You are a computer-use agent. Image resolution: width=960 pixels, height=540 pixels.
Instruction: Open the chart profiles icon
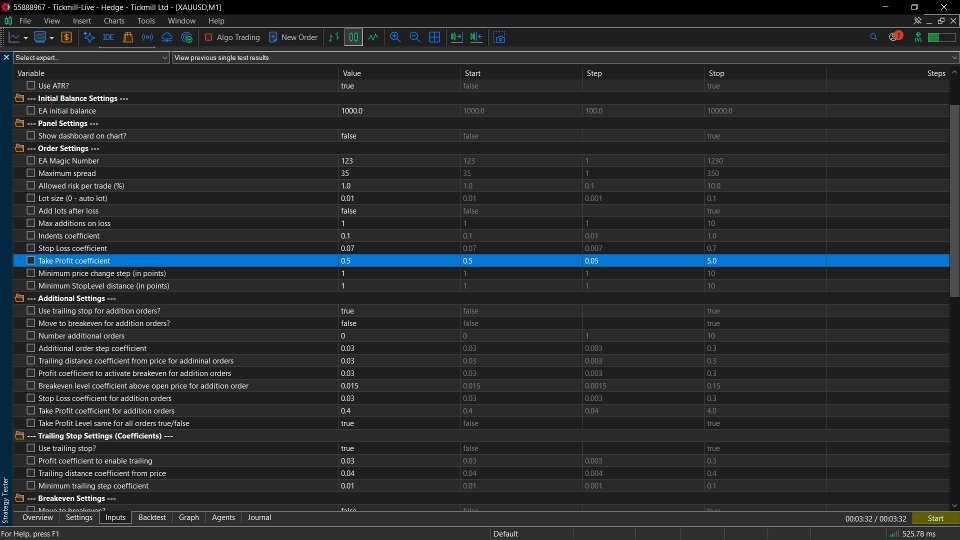tap(40, 37)
